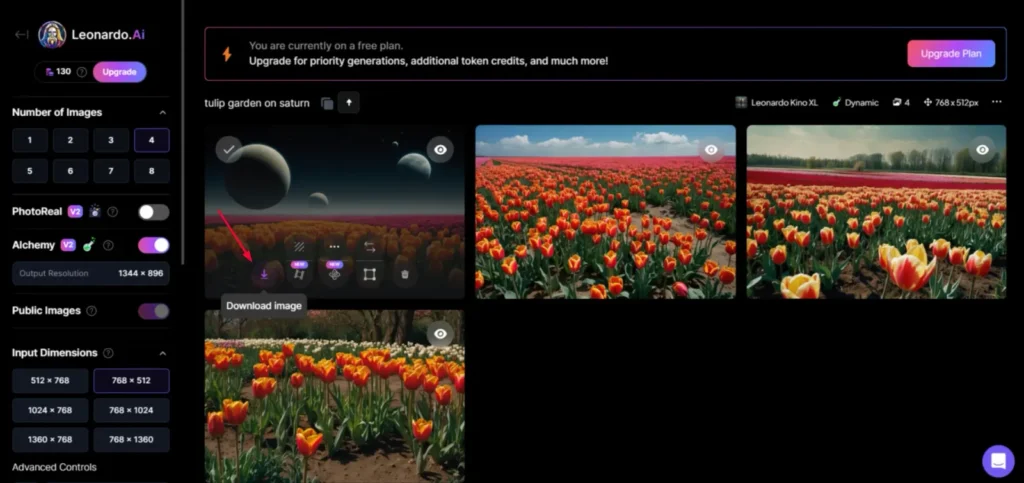Collapse the Input Dimensions section
Viewport: 1024px width, 483px height.
[x=163, y=353]
